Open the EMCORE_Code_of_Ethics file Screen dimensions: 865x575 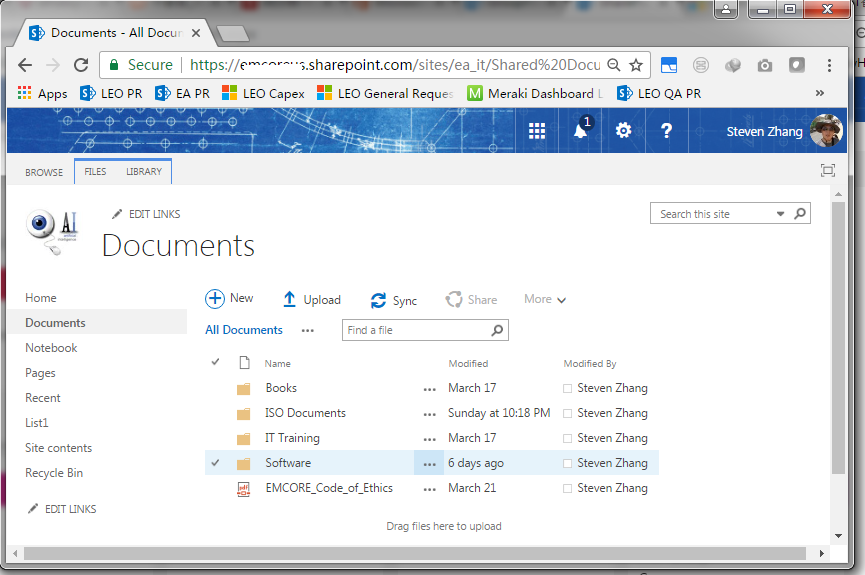click(329, 488)
